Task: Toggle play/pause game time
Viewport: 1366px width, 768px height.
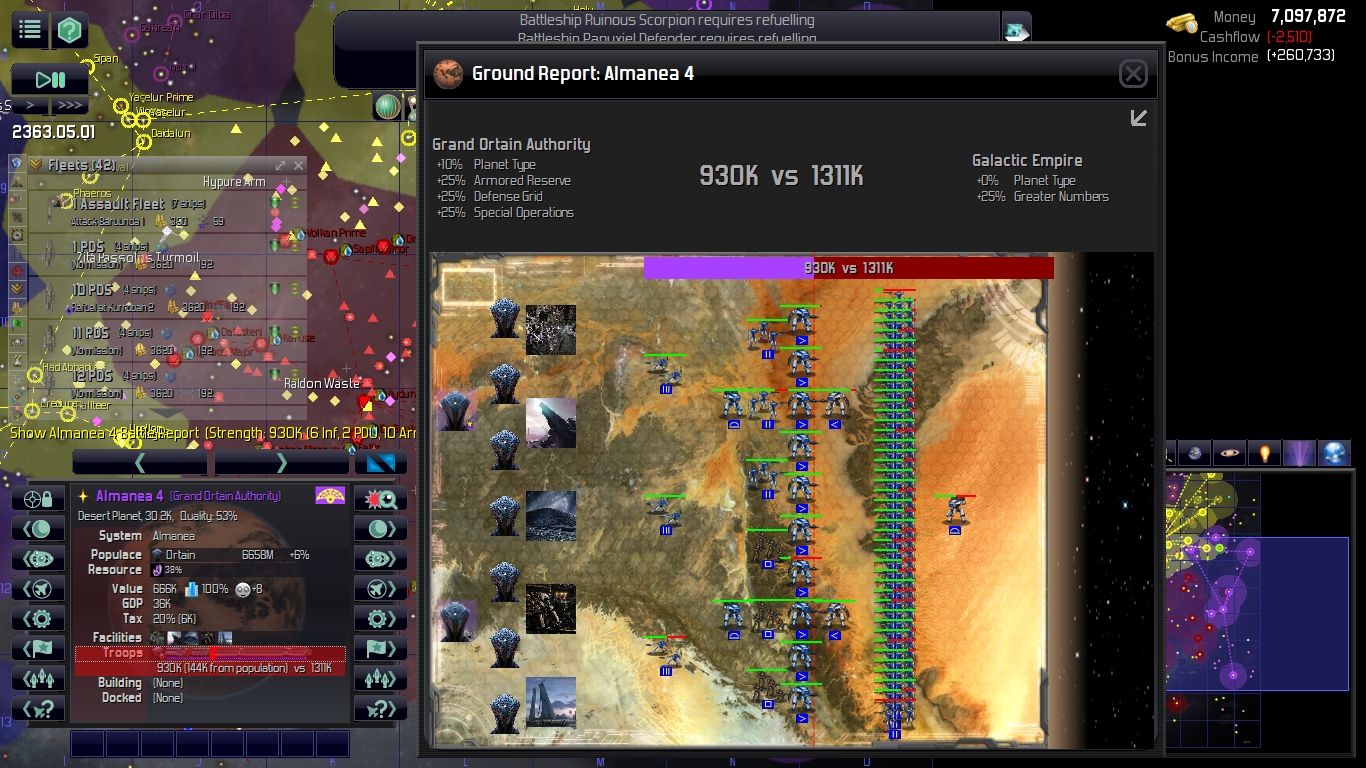Action: point(50,80)
